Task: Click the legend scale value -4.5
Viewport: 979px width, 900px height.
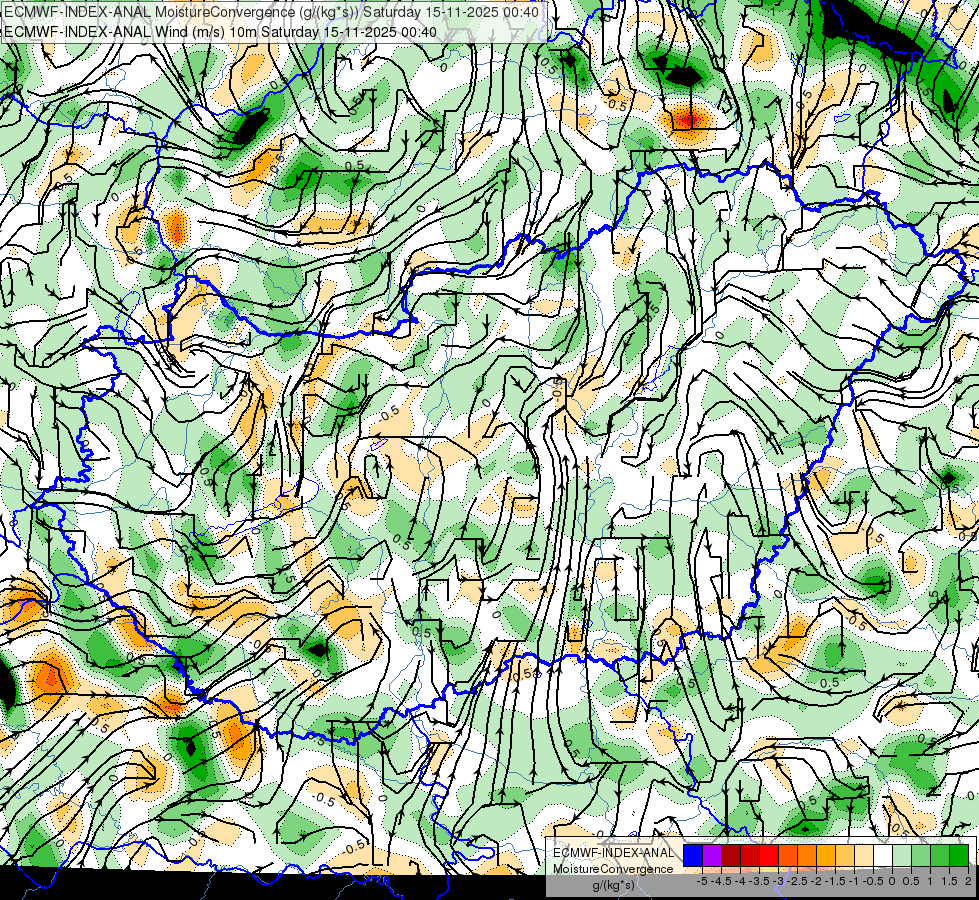Action: [722, 881]
